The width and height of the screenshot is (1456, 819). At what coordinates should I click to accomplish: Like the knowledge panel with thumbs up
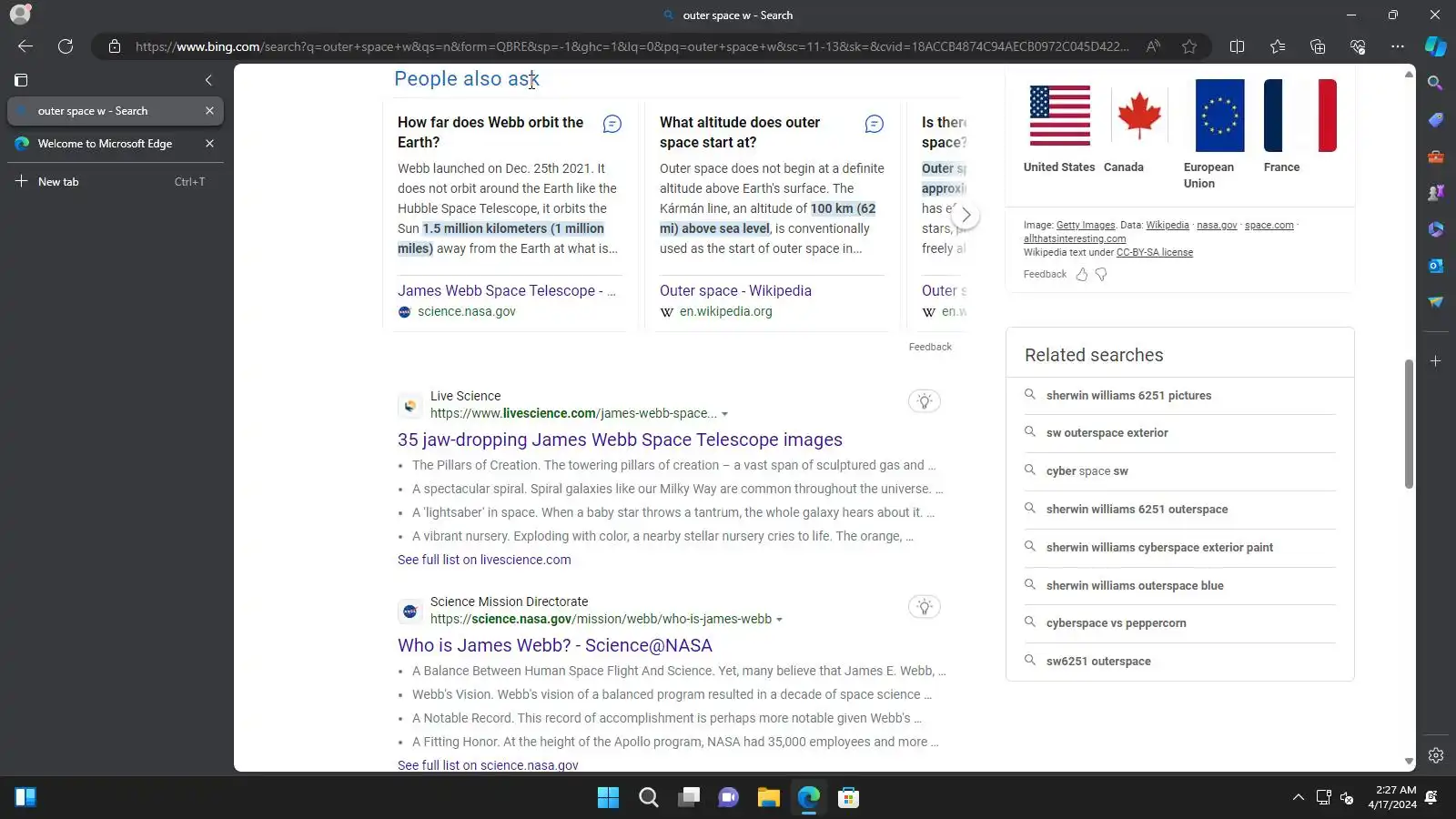coord(1082,274)
